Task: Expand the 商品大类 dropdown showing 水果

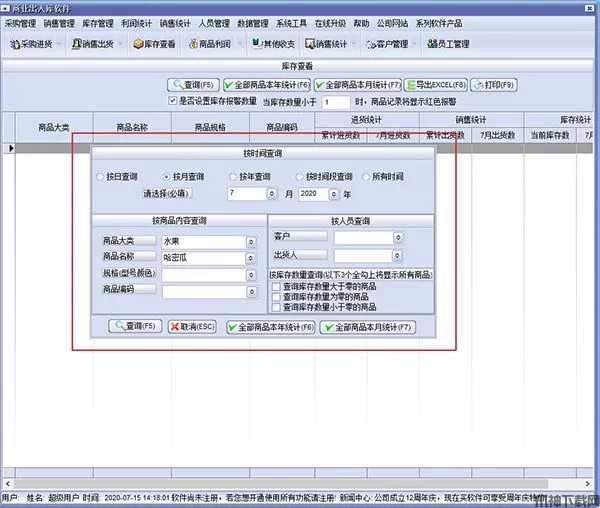Action: point(249,241)
